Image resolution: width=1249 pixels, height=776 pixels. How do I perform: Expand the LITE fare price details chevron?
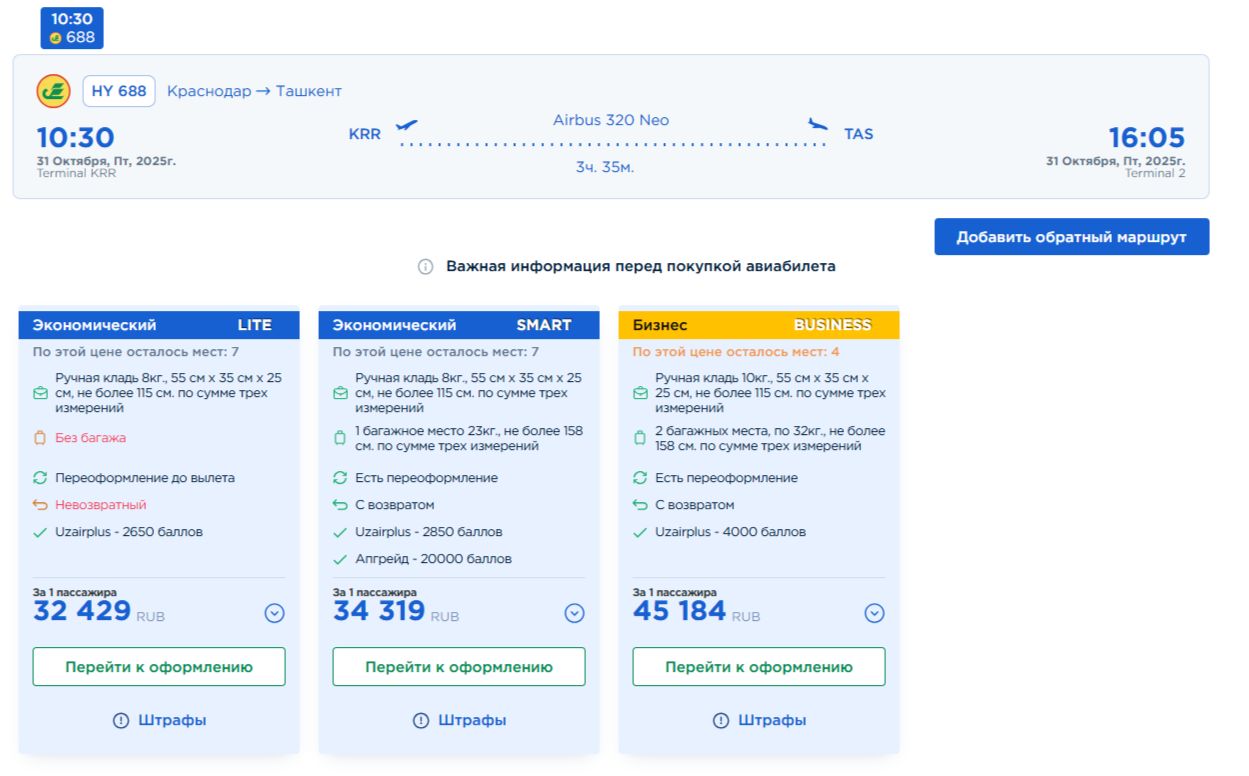274,613
